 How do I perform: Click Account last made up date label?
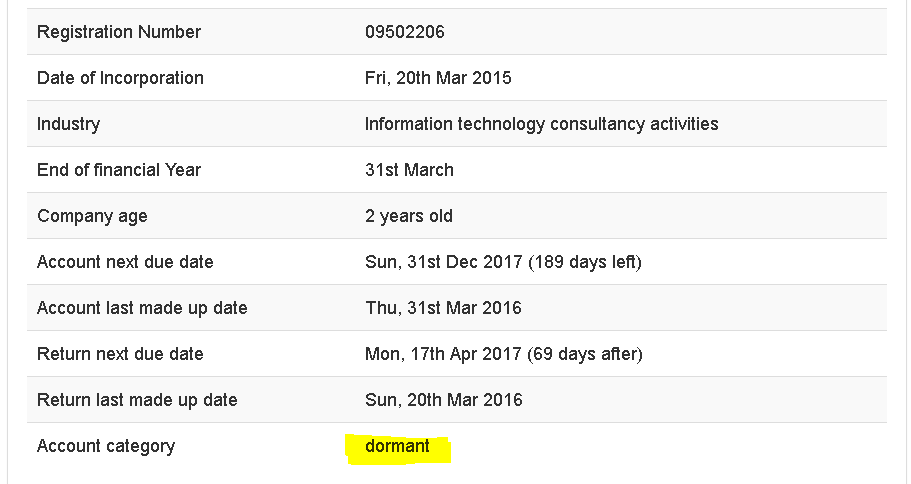pos(142,308)
